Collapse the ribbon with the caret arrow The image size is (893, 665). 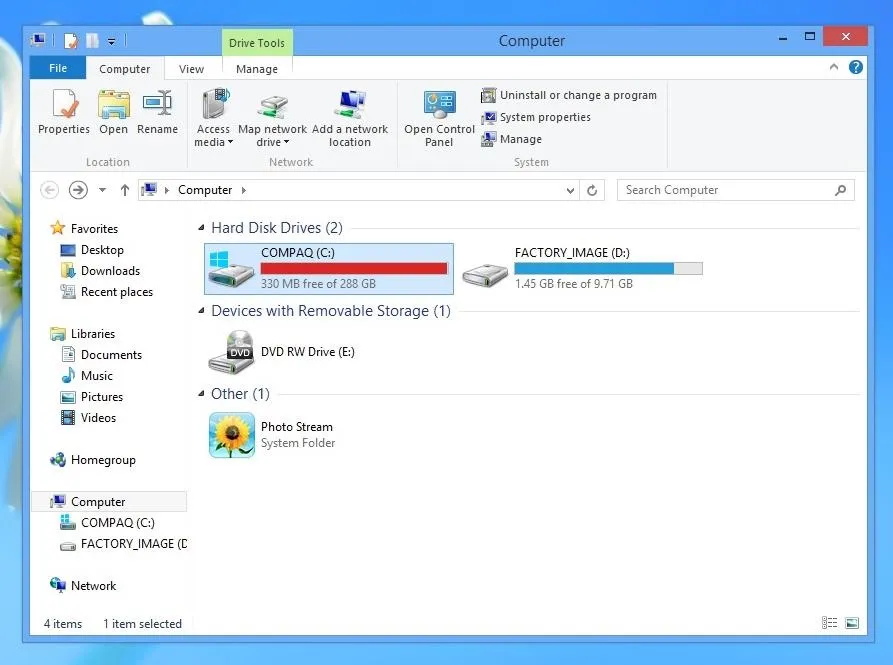coord(834,67)
